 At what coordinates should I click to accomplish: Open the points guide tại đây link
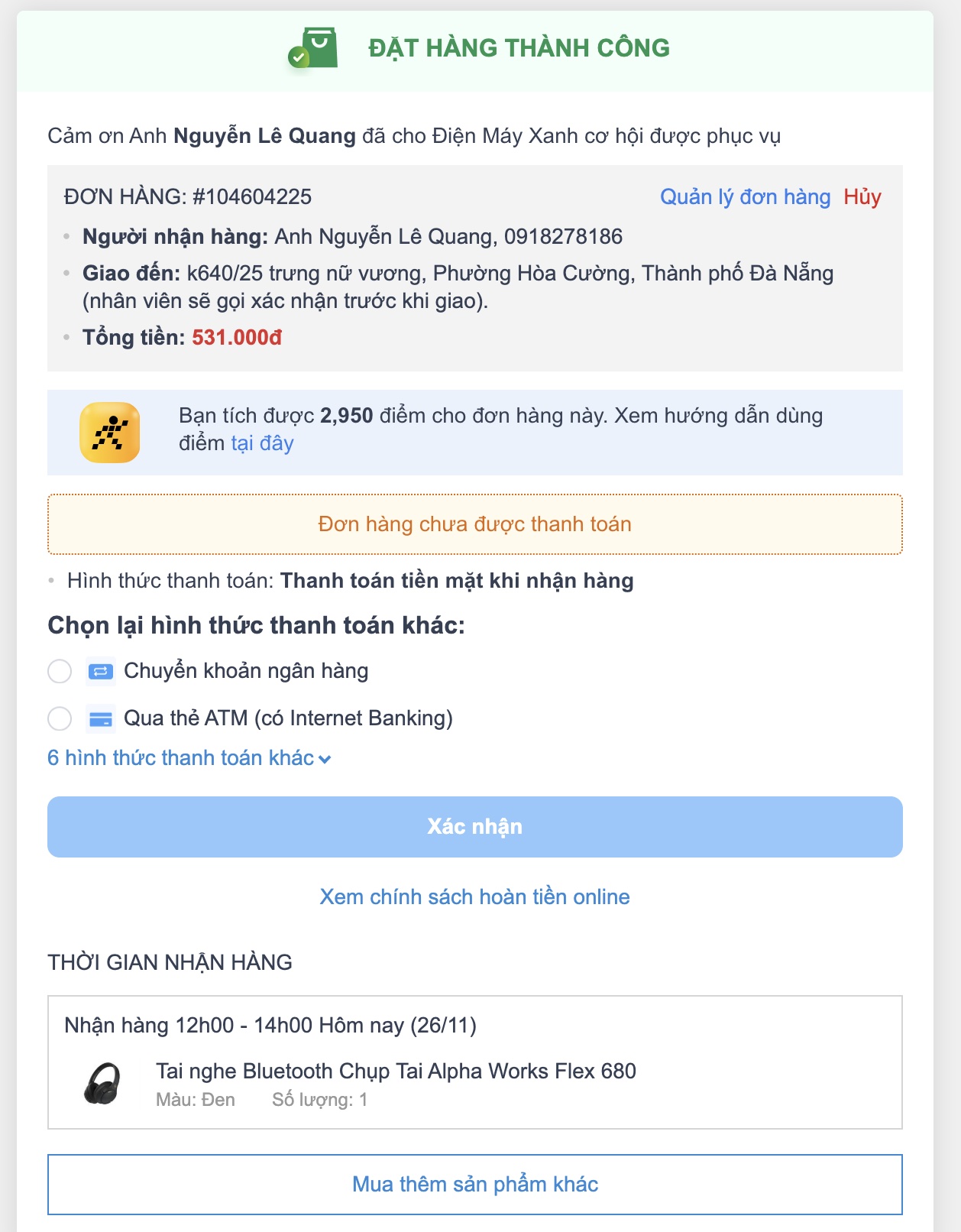tap(262, 443)
